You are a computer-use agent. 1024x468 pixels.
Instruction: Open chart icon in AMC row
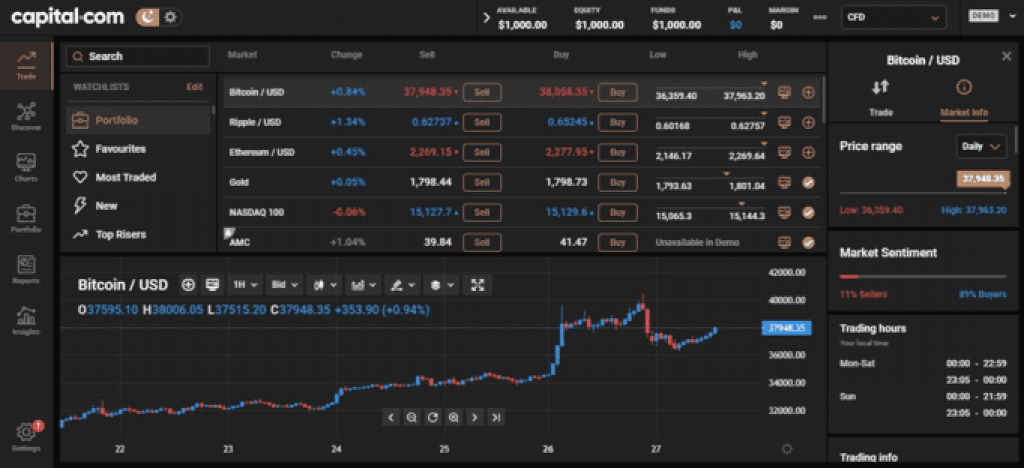(784, 242)
